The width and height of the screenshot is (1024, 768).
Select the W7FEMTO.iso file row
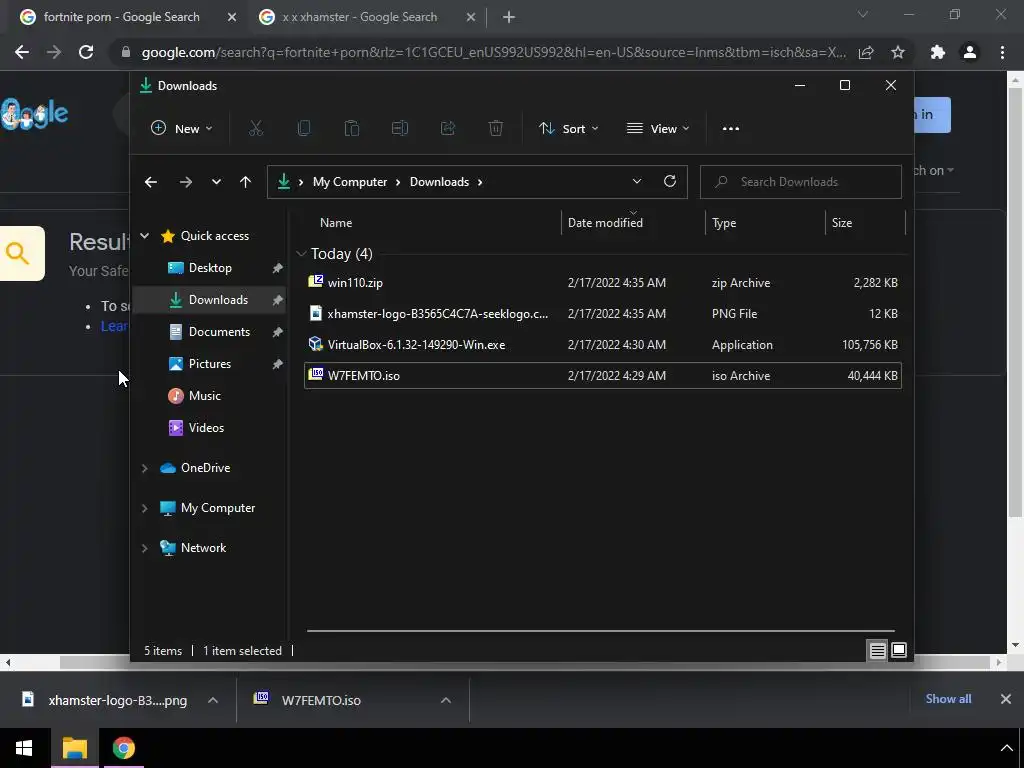pos(603,376)
